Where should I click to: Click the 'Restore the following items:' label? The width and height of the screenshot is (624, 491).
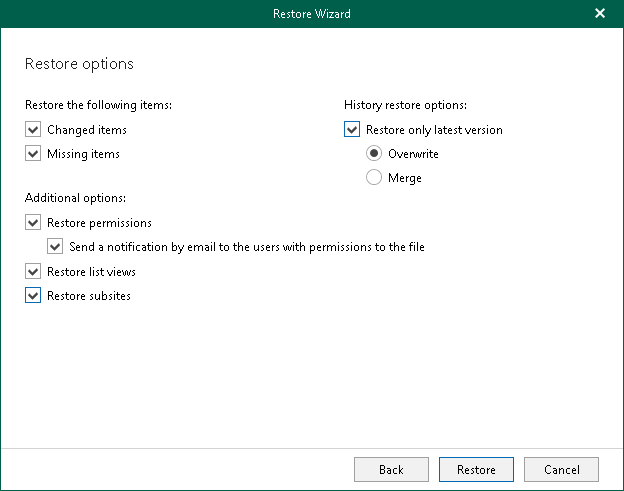[x=98, y=104]
